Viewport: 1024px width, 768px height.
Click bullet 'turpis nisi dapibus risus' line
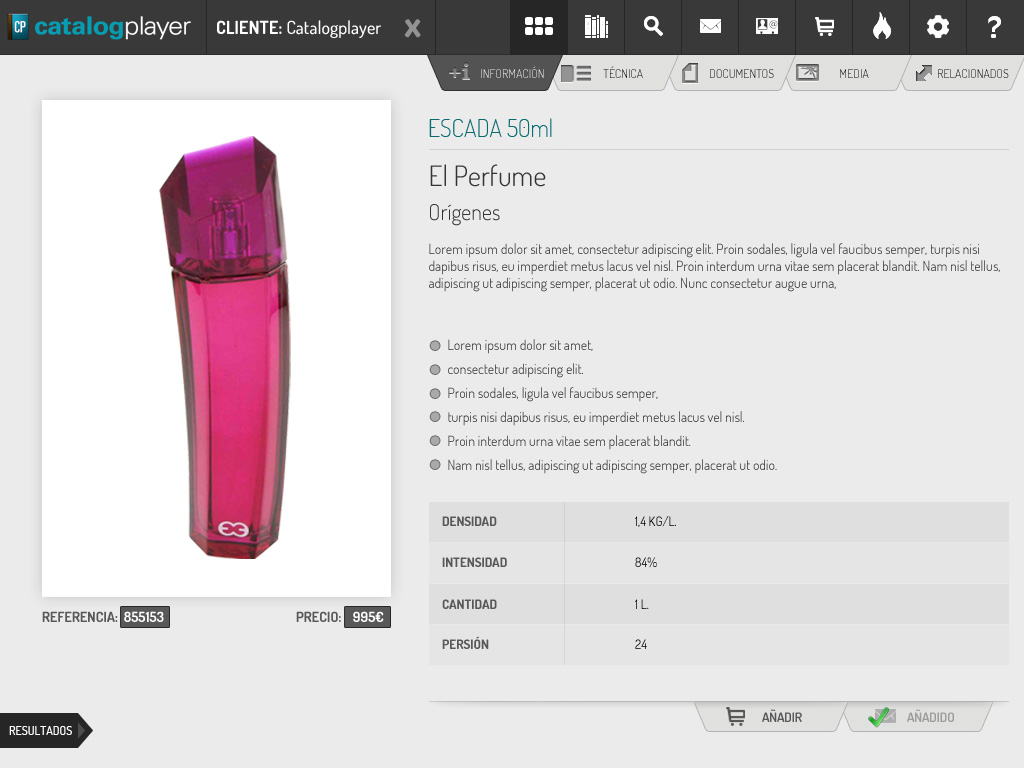[596, 417]
